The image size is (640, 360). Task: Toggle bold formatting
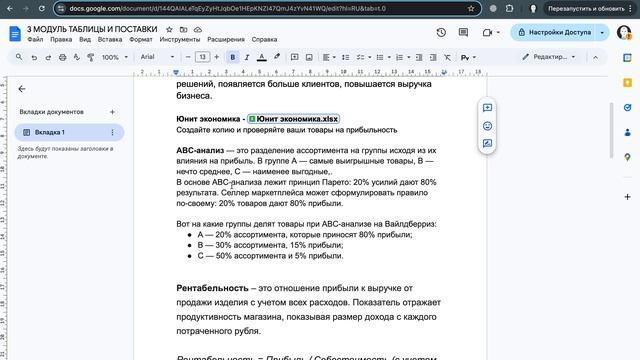(233, 58)
